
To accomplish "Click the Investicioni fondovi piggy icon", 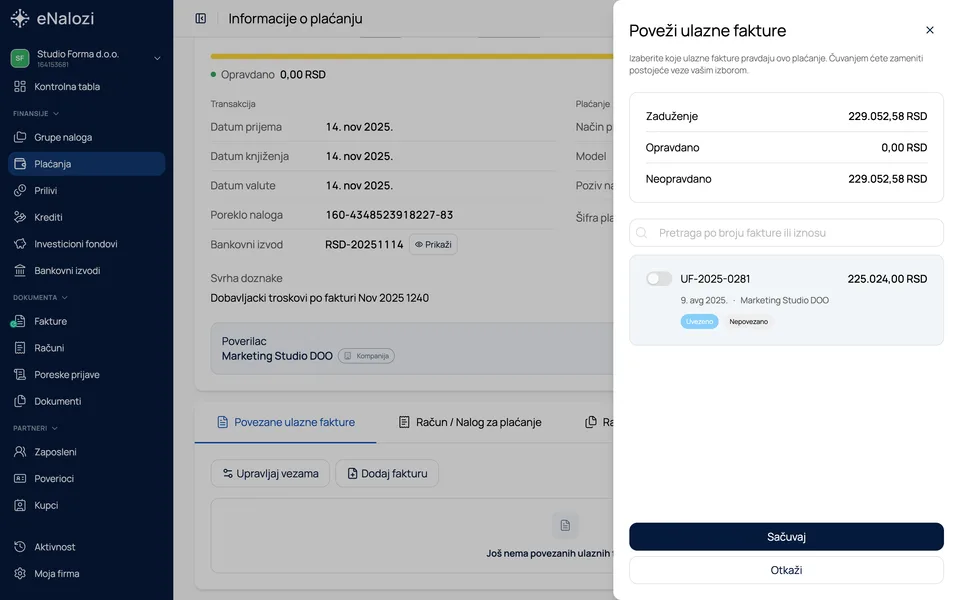I will (20, 244).
